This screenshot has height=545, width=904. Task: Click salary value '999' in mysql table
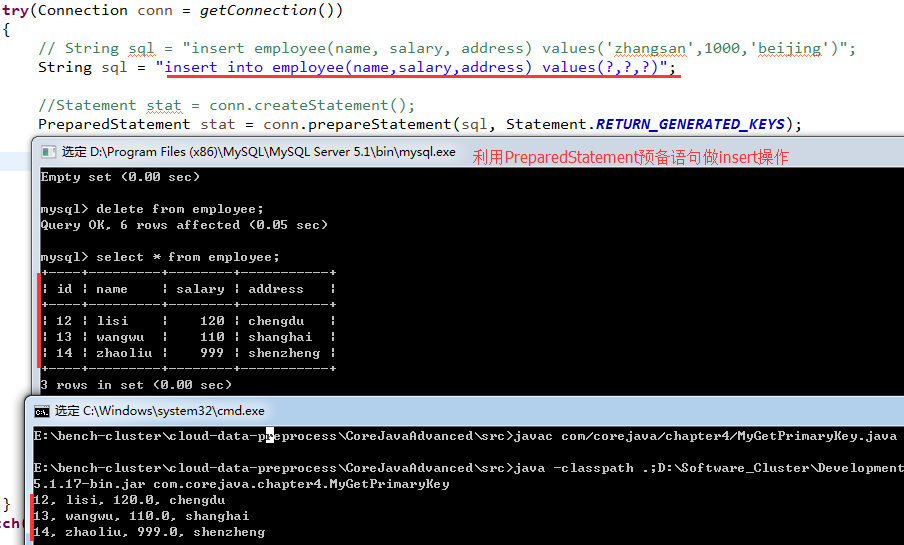click(212, 353)
